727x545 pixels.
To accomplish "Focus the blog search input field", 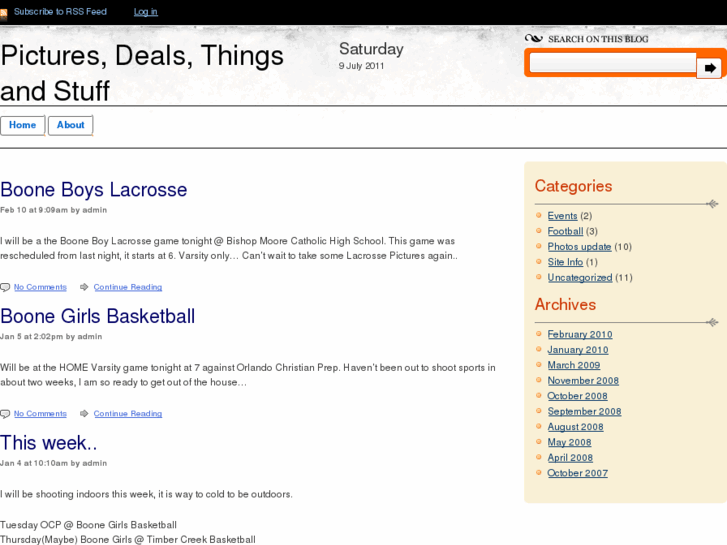I will pyautogui.click(x=613, y=62).
